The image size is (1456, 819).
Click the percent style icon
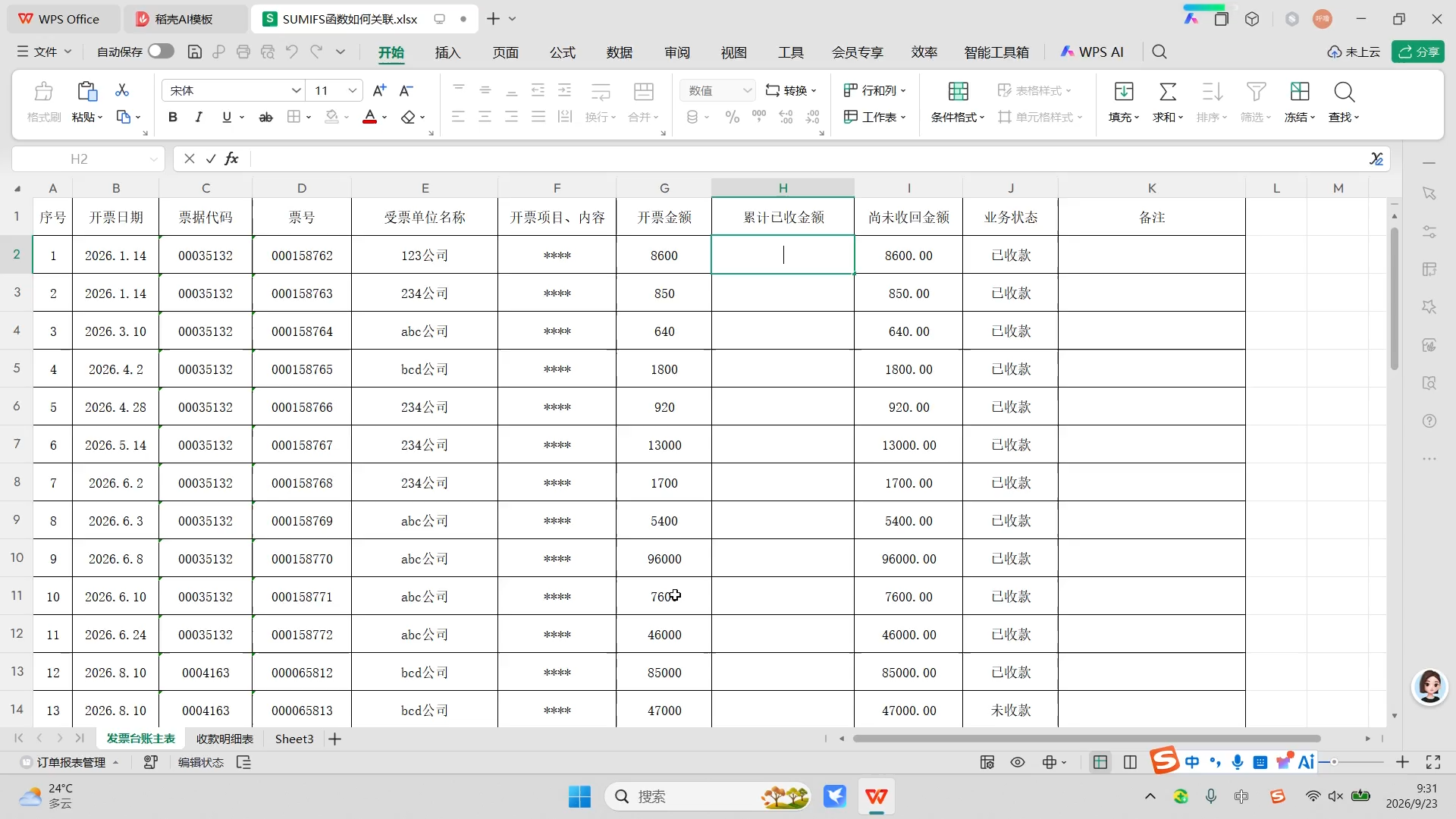pos(732,117)
